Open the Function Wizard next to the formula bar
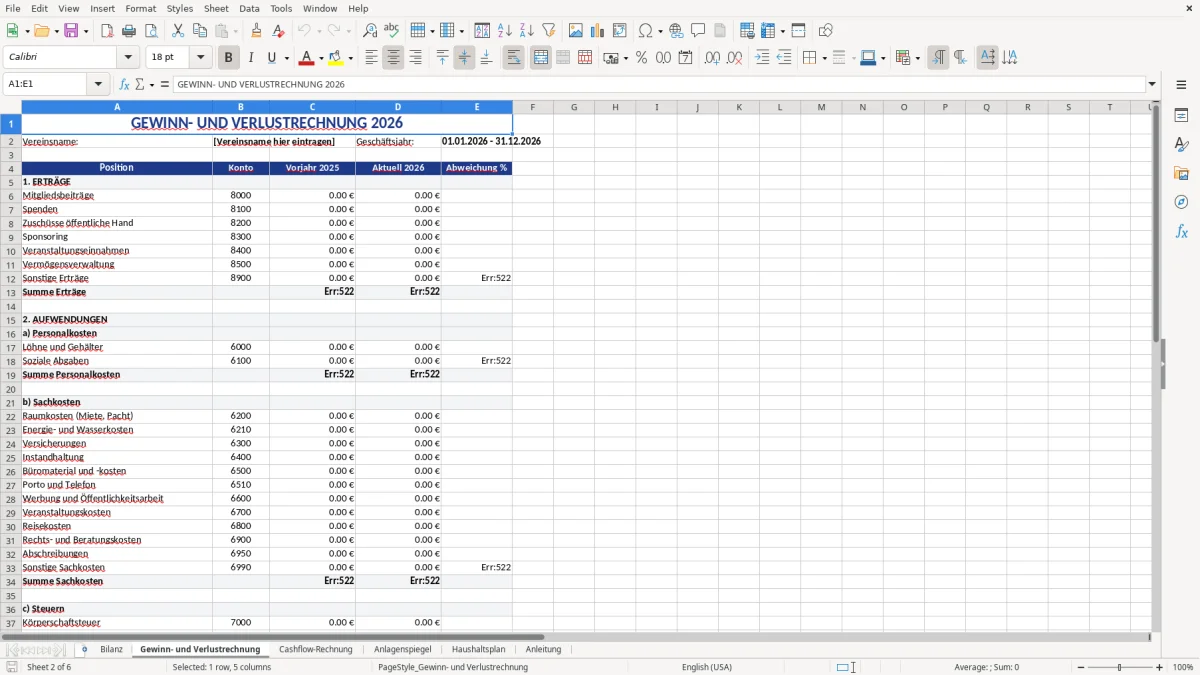This screenshot has width=1200, height=675. [124, 84]
